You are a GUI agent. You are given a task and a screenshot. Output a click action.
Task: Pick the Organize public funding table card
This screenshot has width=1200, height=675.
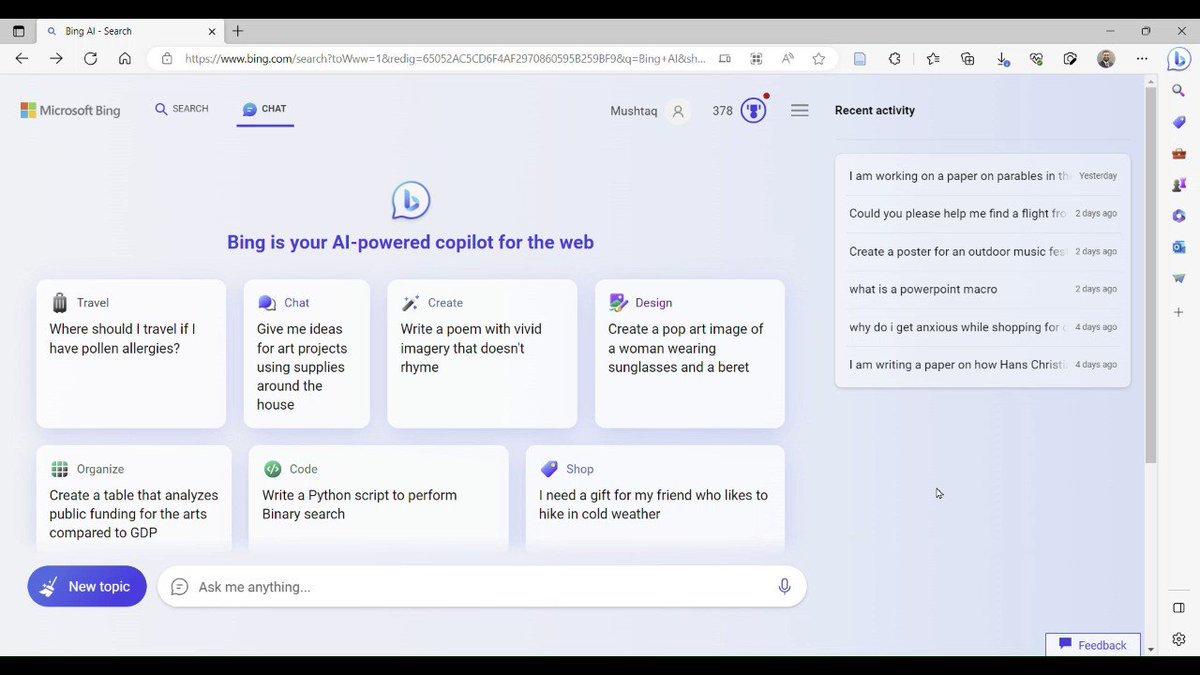pos(134,499)
